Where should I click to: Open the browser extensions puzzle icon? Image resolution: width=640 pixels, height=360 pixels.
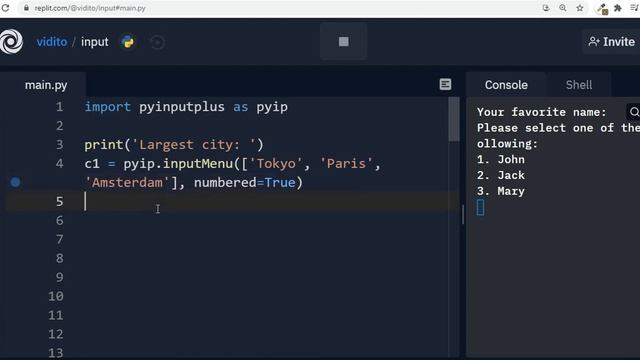click(x=618, y=8)
